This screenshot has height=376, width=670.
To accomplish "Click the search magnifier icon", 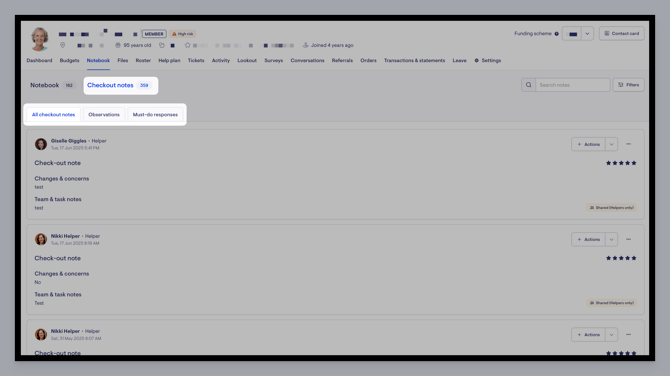I will [529, 85].
